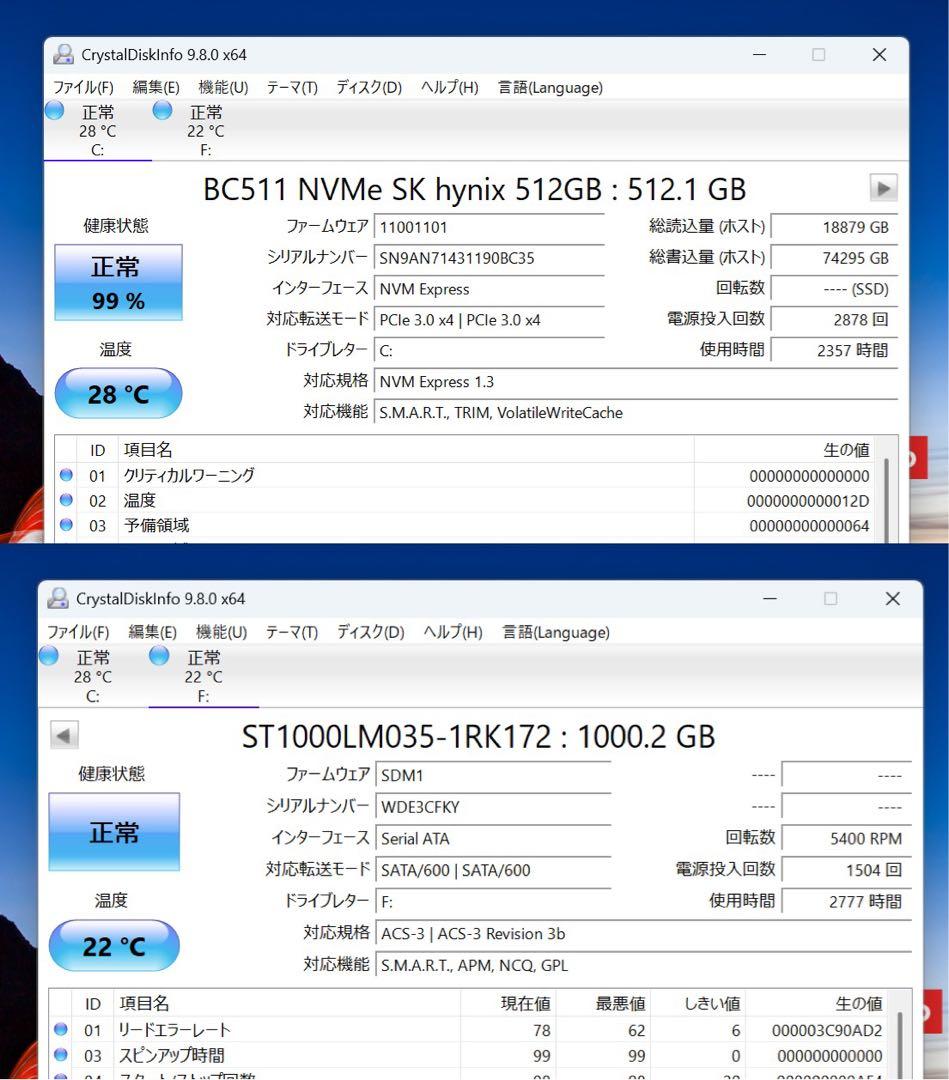Screen dimensions: 949x1080
Task: Click total host reads 18879 GB
Action: click(x=834, y=227)
